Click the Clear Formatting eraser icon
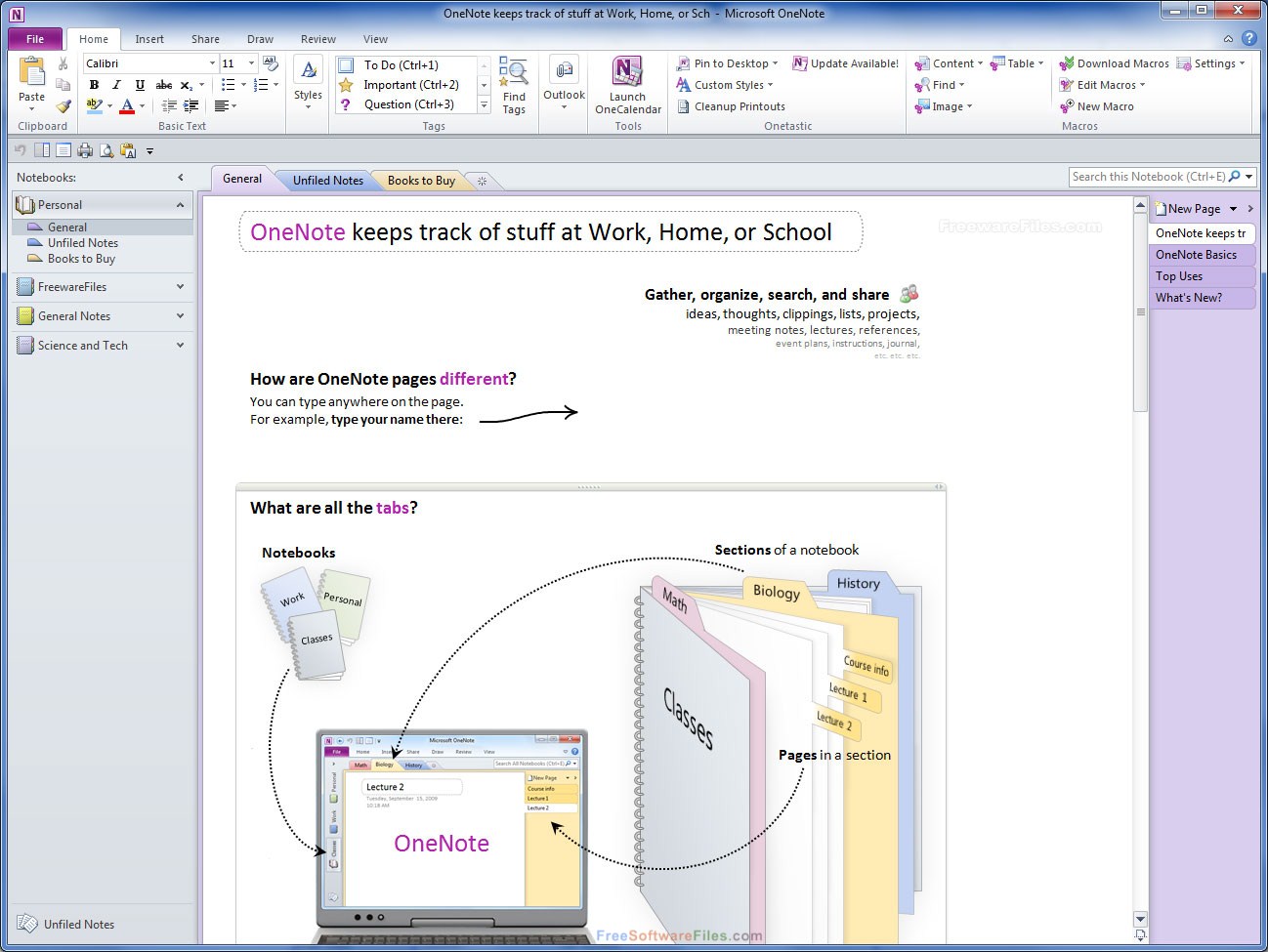 [x=270, y=63]
